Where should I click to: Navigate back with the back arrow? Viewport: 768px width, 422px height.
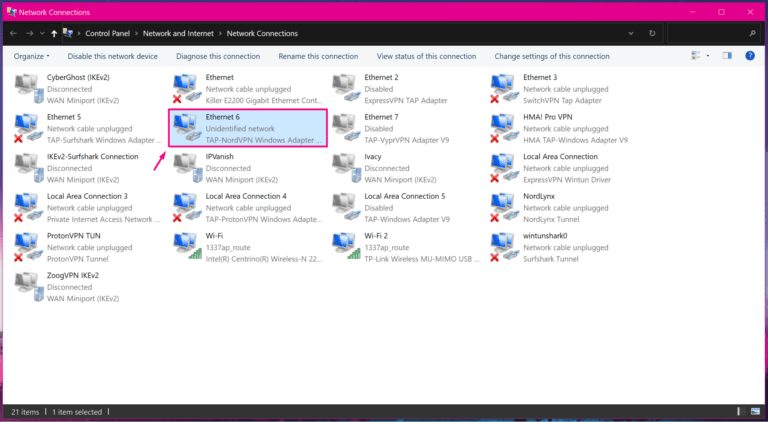13,33
